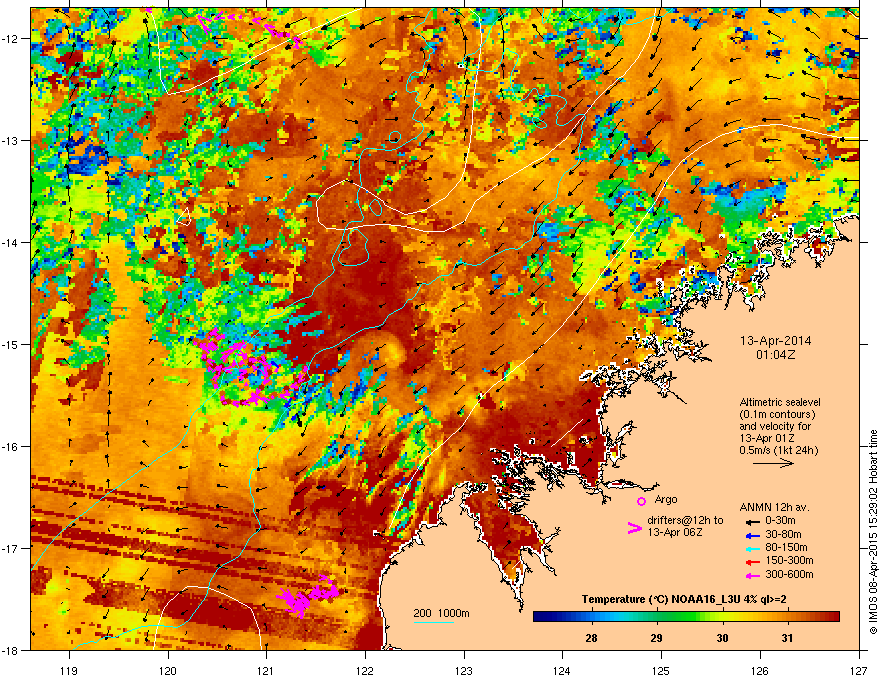Click the latitude axis label '-12'
The height and width of the screenshot is (680, 880).
pos(10,38)
